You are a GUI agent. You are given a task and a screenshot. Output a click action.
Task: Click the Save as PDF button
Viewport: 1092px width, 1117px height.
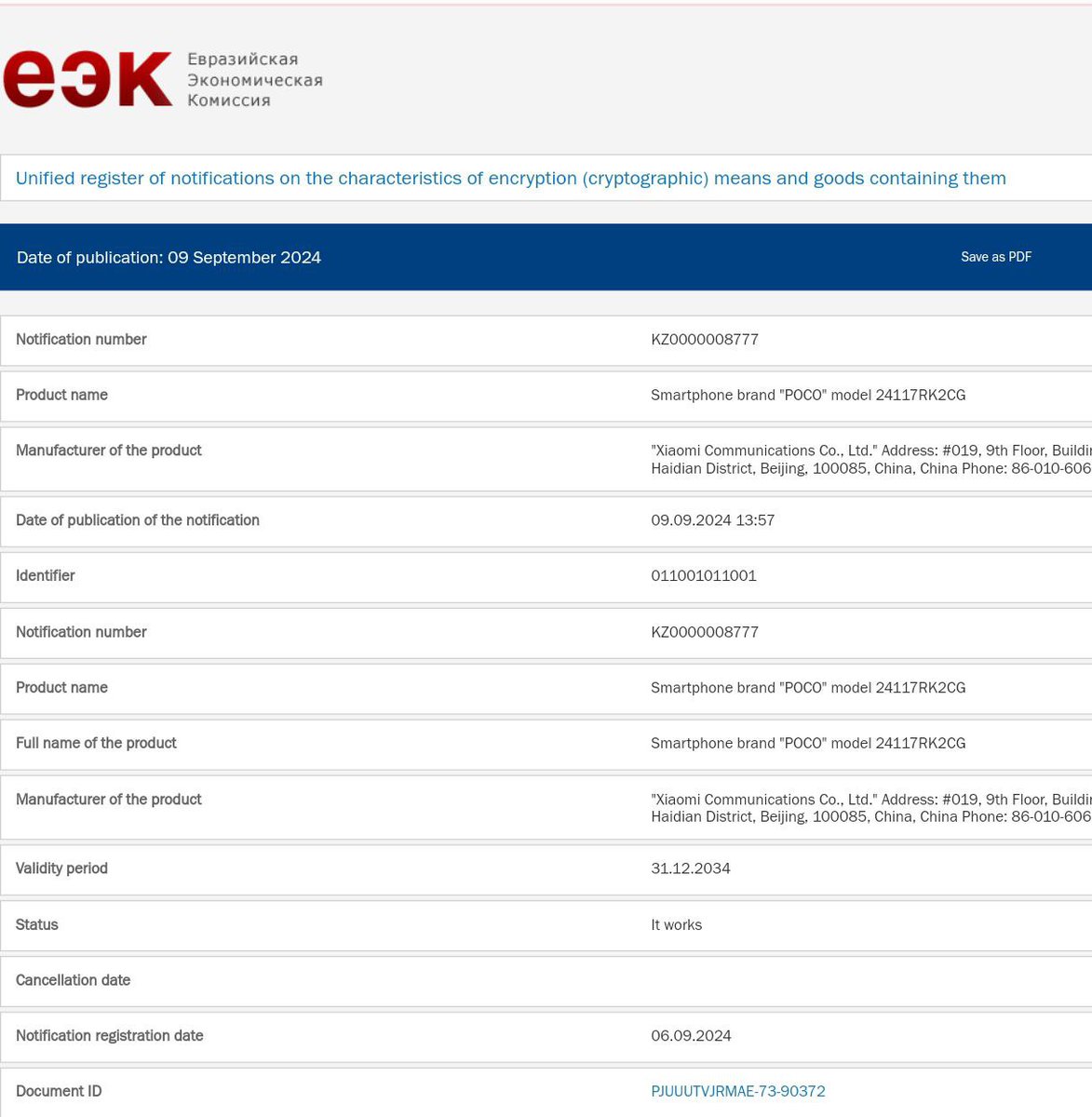996,257
